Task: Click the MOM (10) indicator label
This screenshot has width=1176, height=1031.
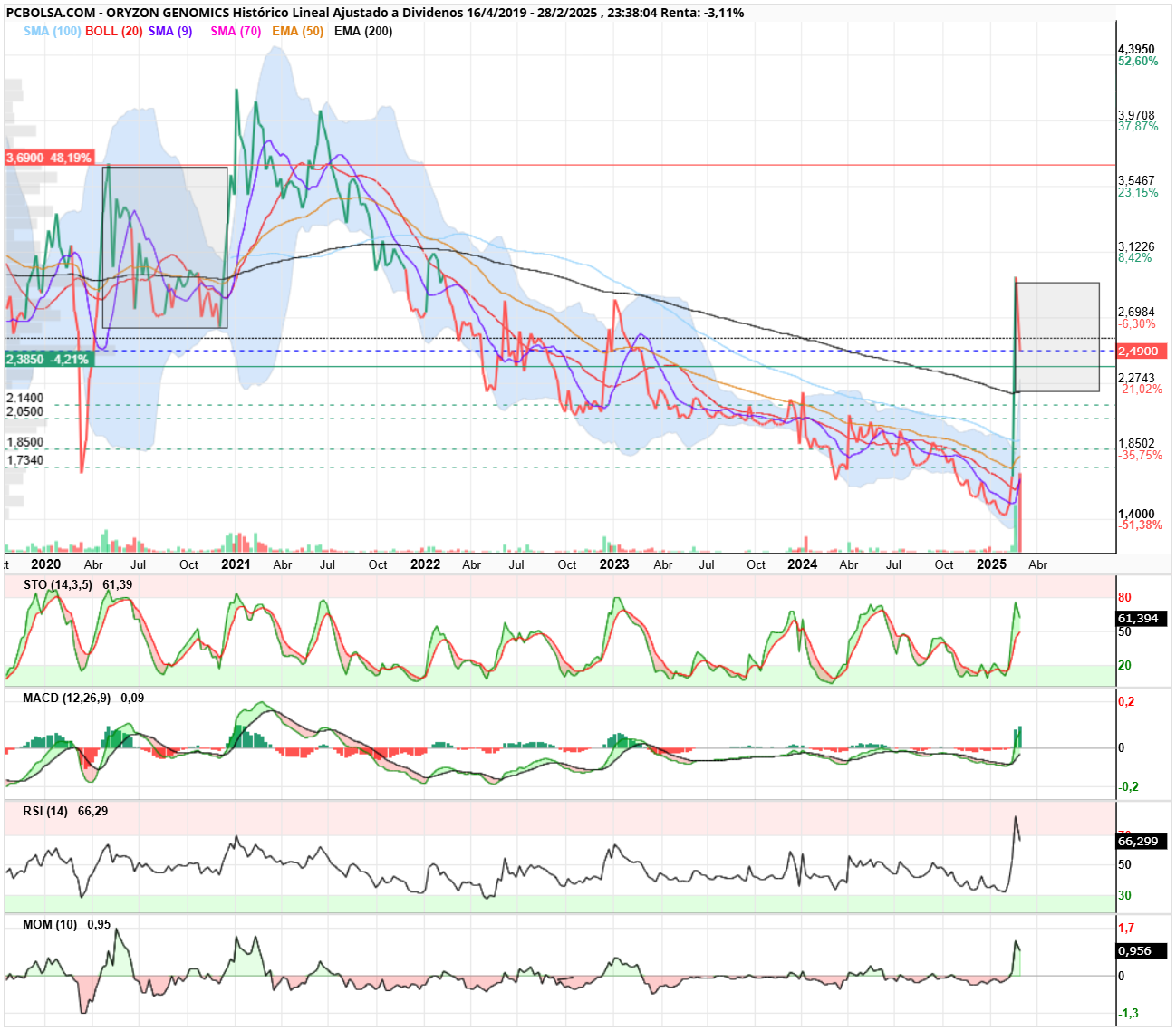Action: (x=50, y=924)
